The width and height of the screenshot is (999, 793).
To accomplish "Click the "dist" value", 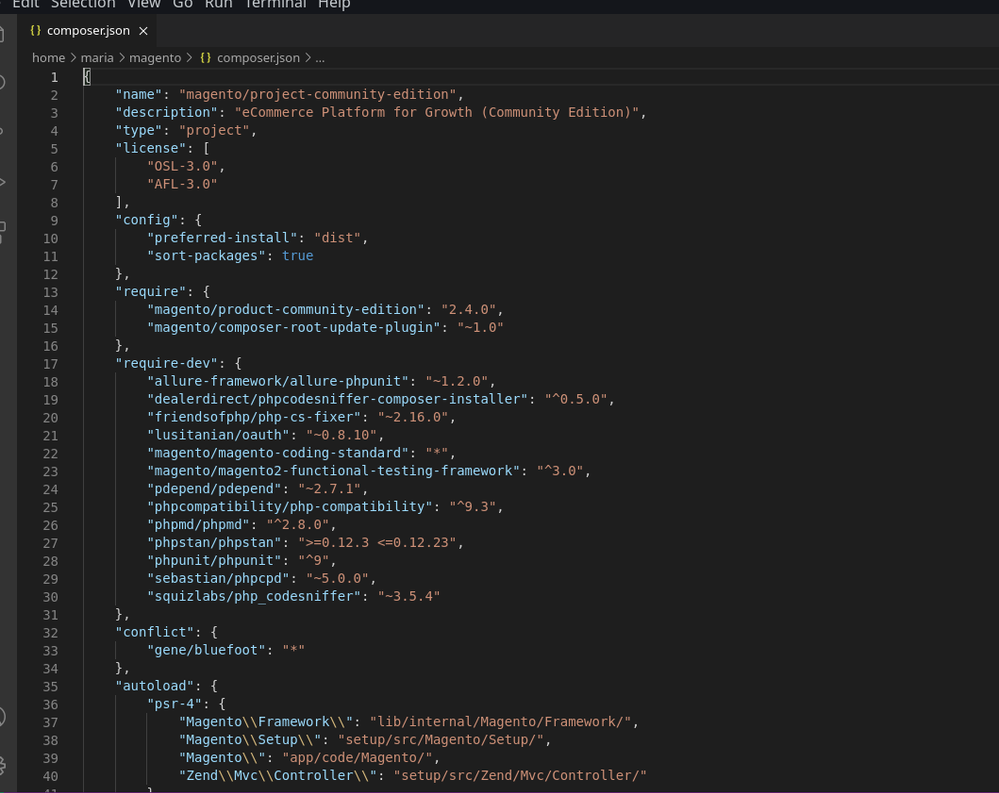I will pos(338,238).
